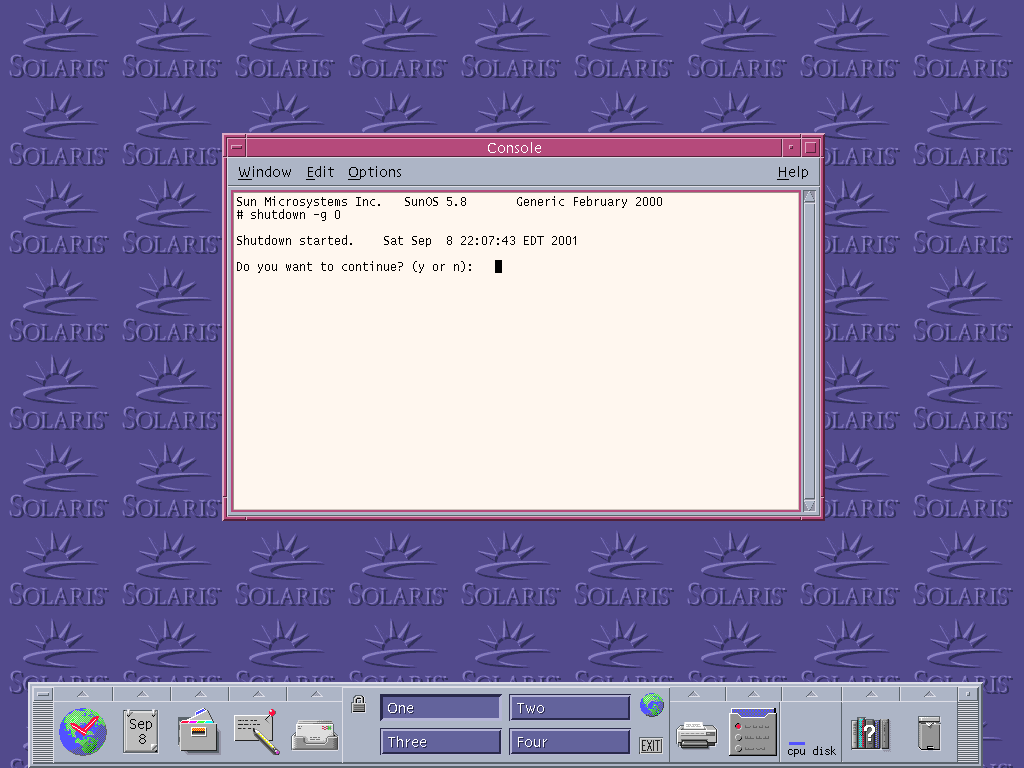Screen dimensions: 1024x768
Task: Open the Window menu in Console
Action: click(265, 172)
